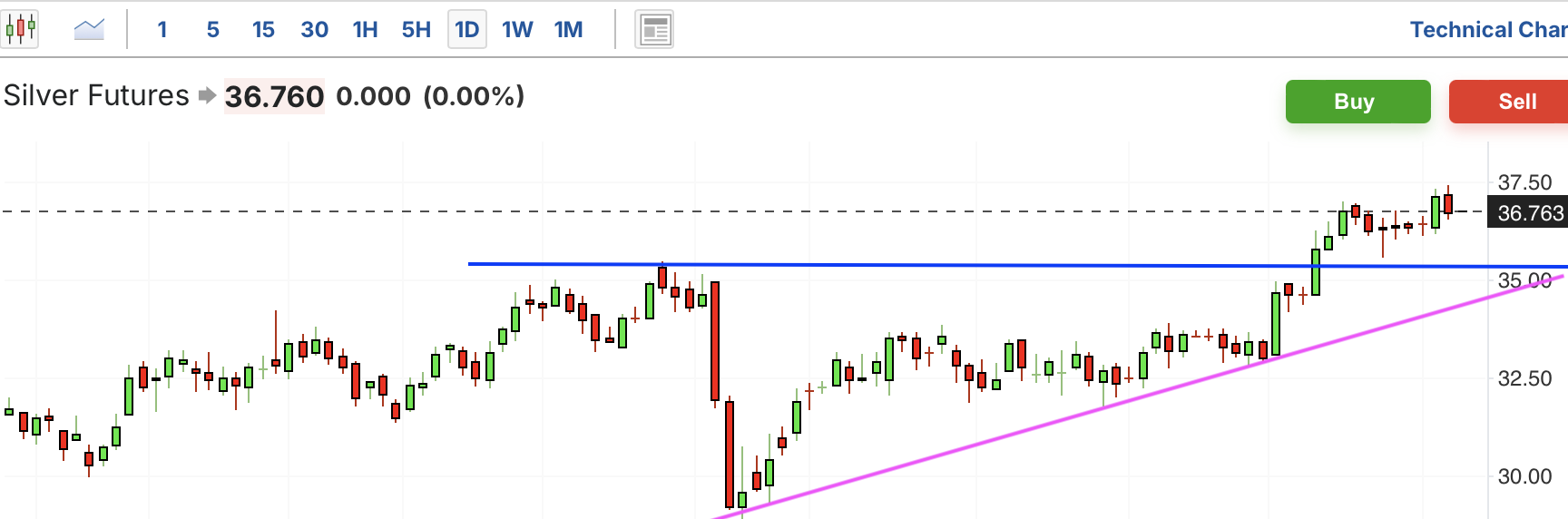Image resolution: width=1568 pixels, height=519 pixels.
Task: Switch to the 30 minute interval
Action: (315, 30)
